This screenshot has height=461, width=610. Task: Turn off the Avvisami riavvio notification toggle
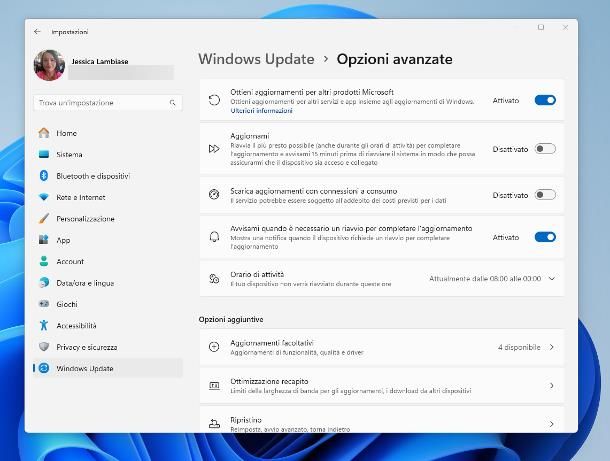point(545,237)
